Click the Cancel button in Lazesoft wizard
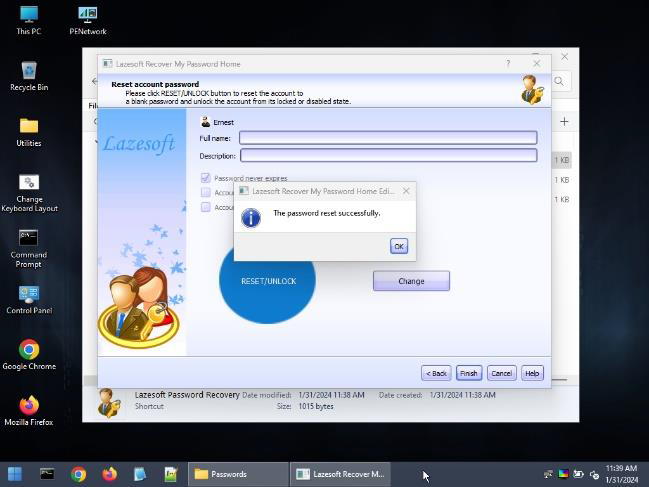Screen dimensions: 649x487 tap(501, 373)
